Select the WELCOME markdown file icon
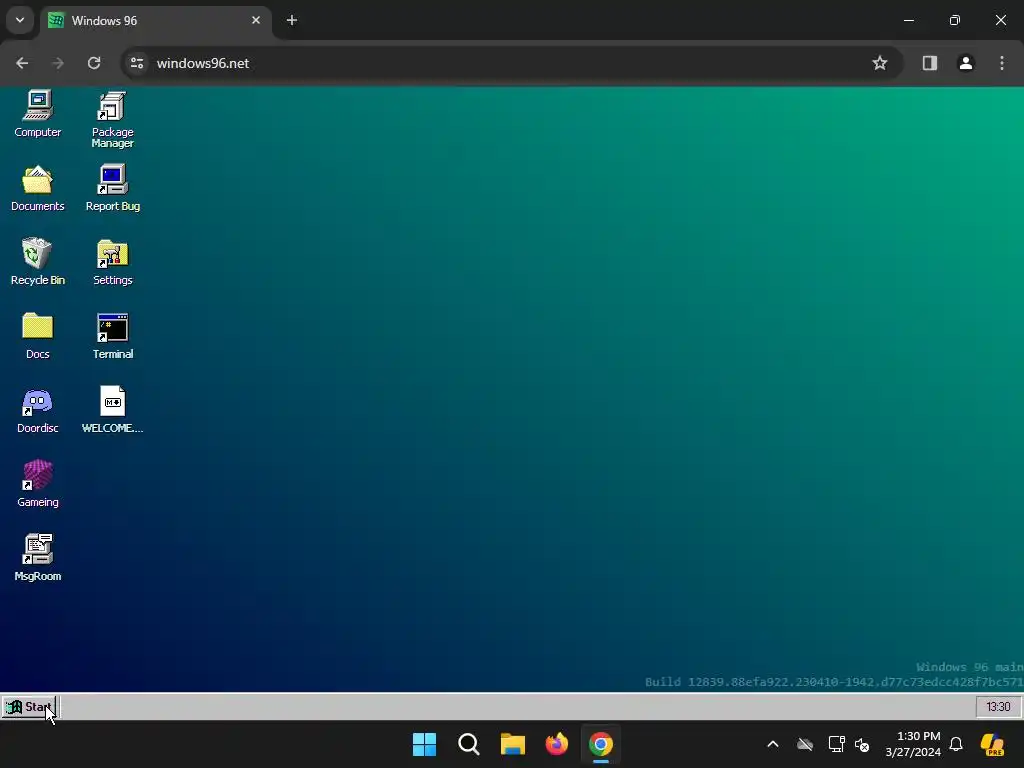 pyautogui.click(x=112, y=410)
